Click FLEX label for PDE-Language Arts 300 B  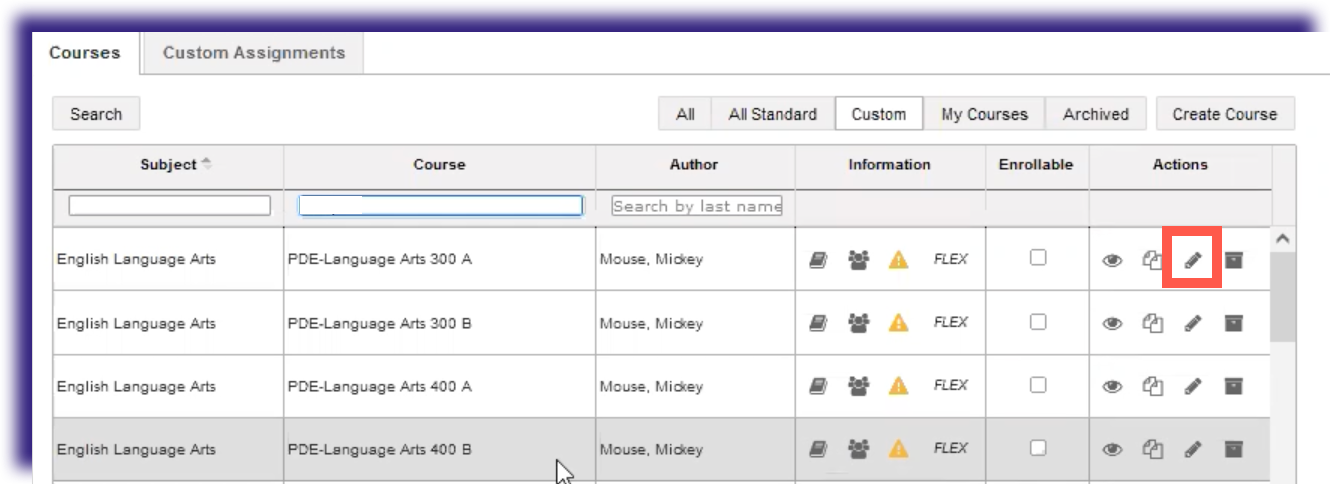(x=950, y=323)
